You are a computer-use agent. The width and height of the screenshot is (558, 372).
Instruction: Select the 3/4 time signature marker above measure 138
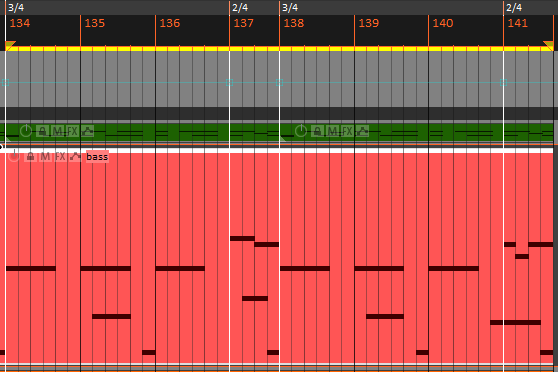(290, 7)
